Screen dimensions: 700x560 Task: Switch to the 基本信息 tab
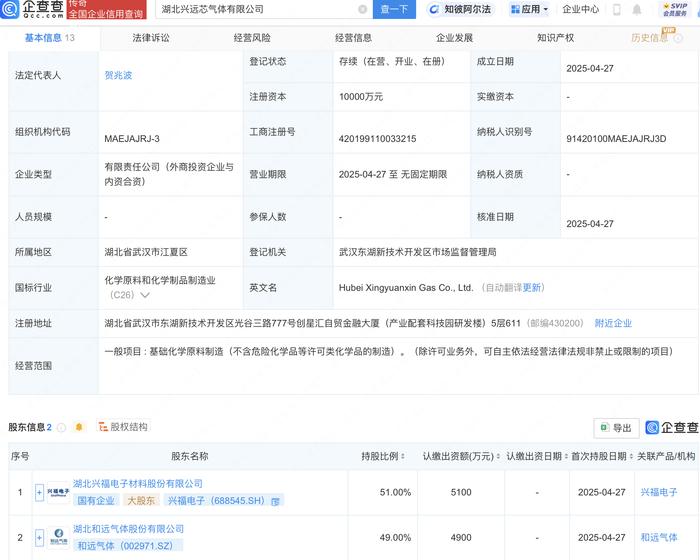coord(49,38)
